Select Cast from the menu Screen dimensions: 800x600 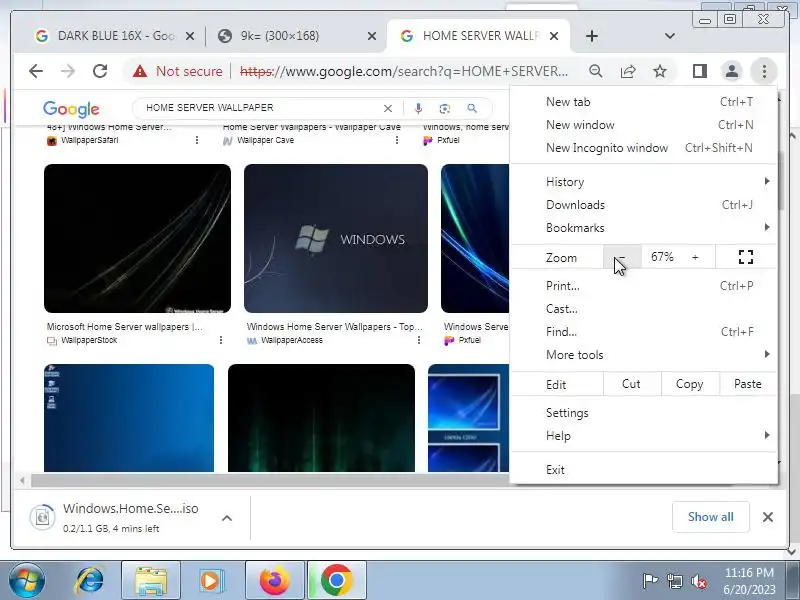coord(644,309)
